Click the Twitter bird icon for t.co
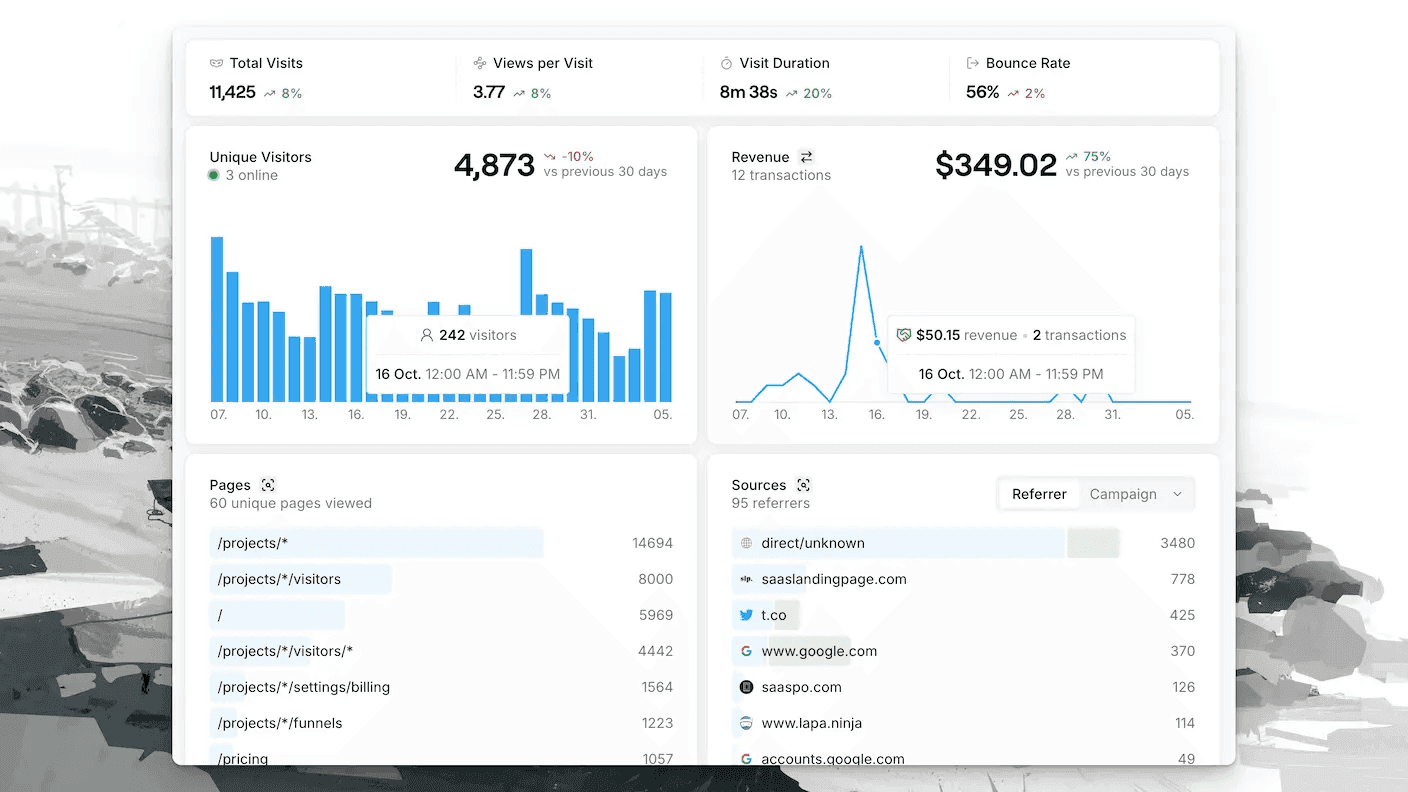This screenshot has height=792, width=1408. tap(746, 615)
